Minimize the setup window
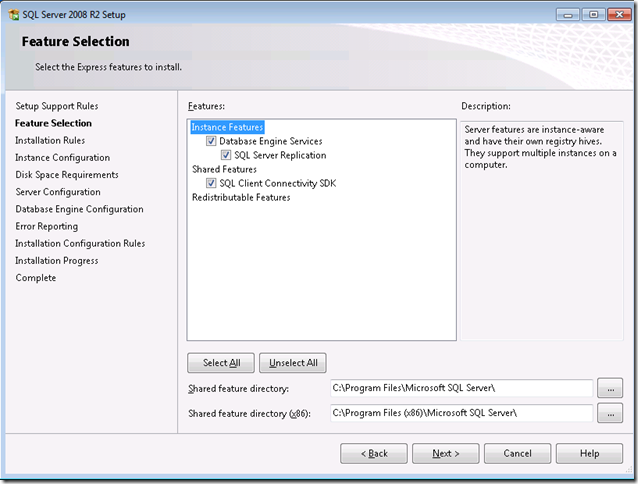 pyautogui.click(x=568, y=15)
